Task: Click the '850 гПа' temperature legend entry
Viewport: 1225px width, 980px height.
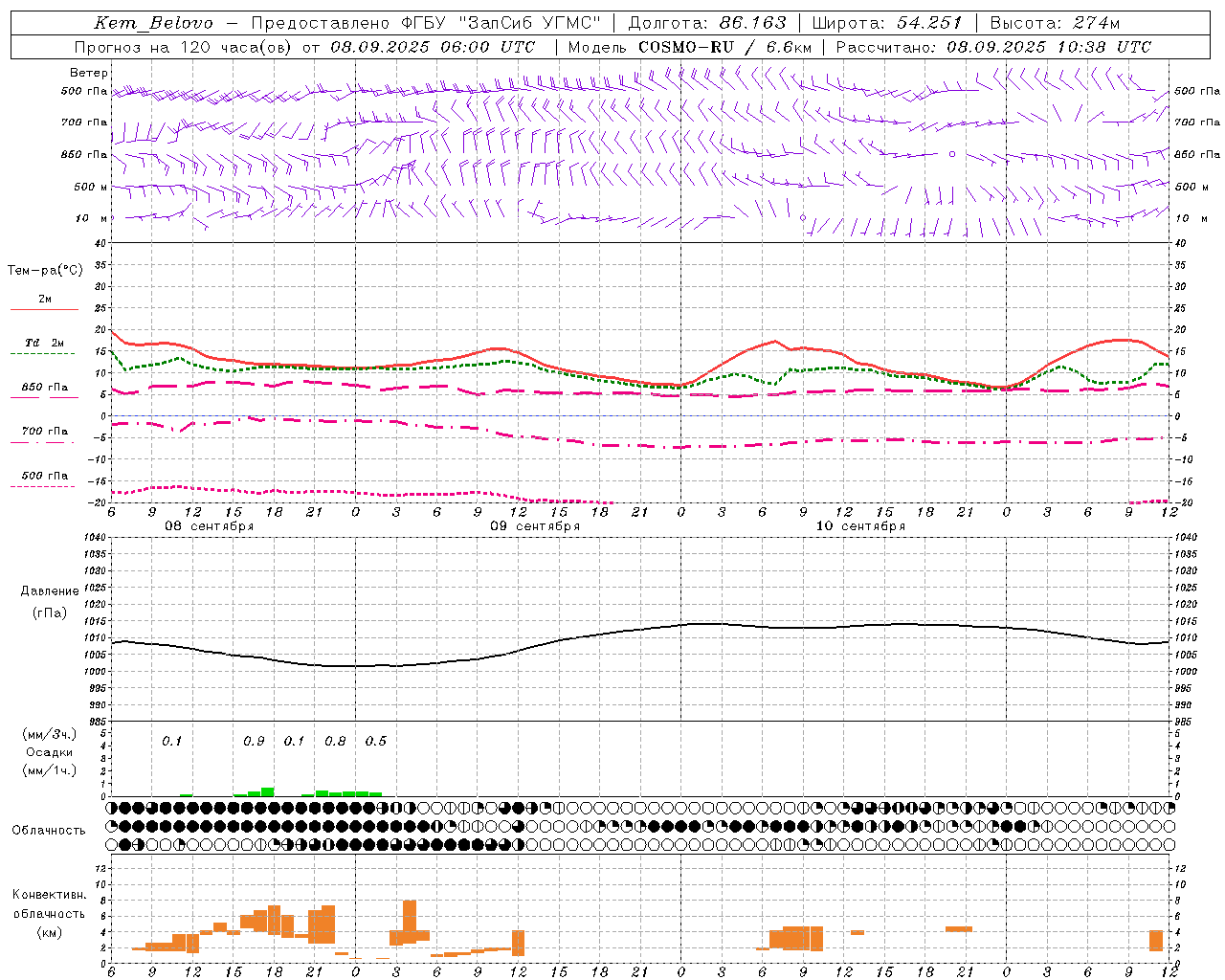Action: click(x=45, y=388)
